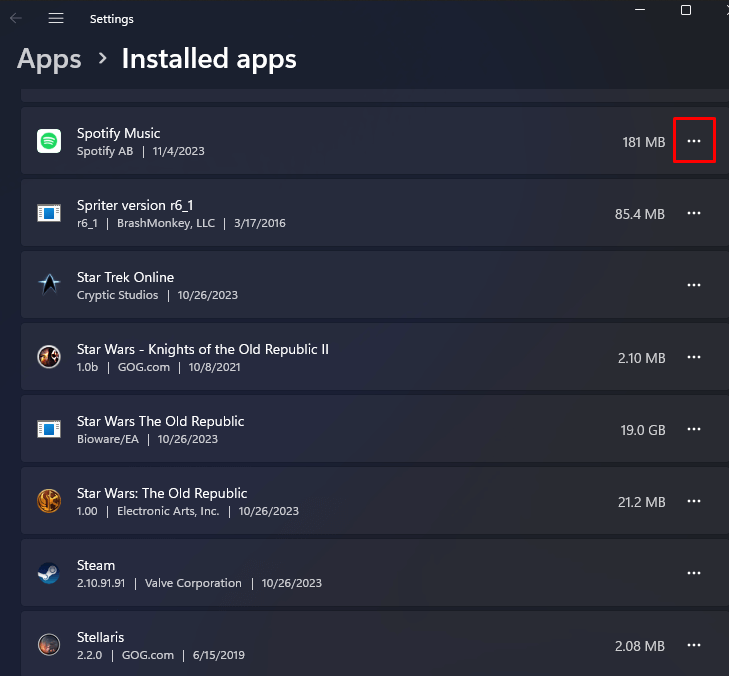Click the Bioware/EA Star Wars app icon
The height and width of the screenshot is (676, 729).
(49, 429)
